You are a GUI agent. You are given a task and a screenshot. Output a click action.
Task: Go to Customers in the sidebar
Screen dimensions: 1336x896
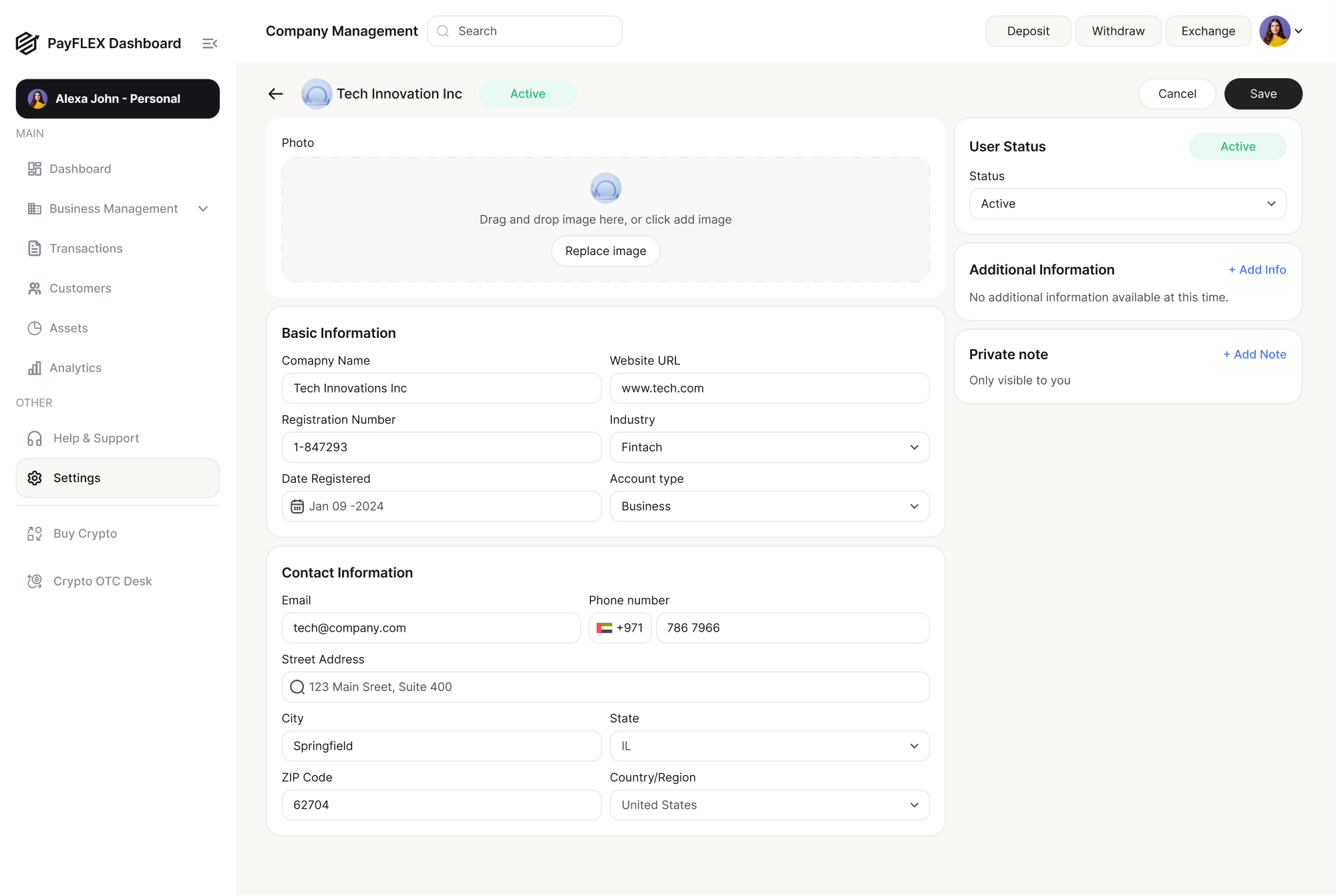(80, 288)
